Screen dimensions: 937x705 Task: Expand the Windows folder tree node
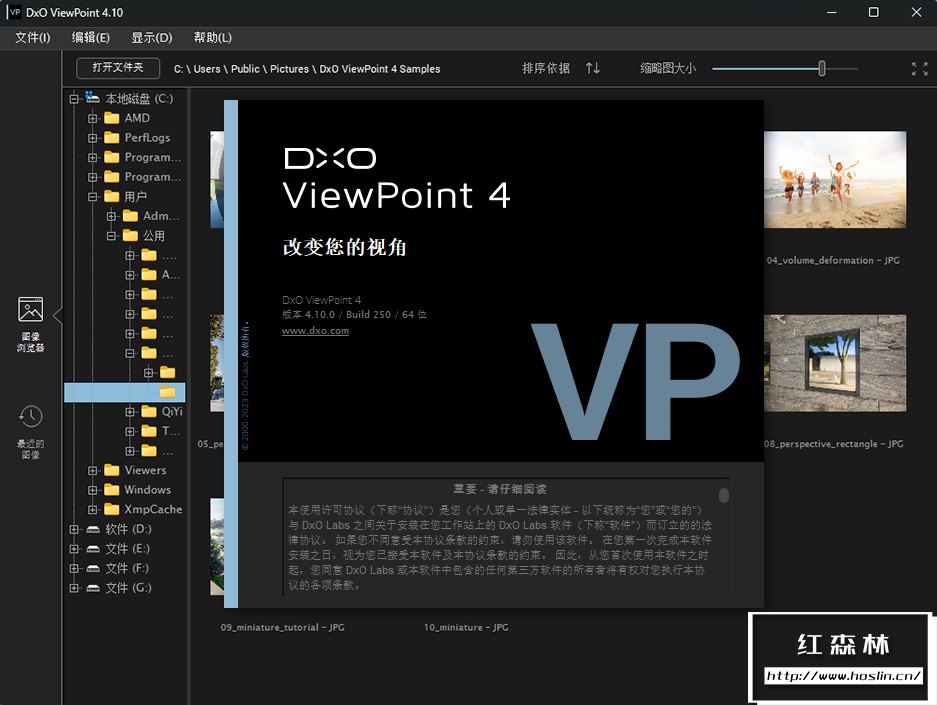click(x=93, y=490)
